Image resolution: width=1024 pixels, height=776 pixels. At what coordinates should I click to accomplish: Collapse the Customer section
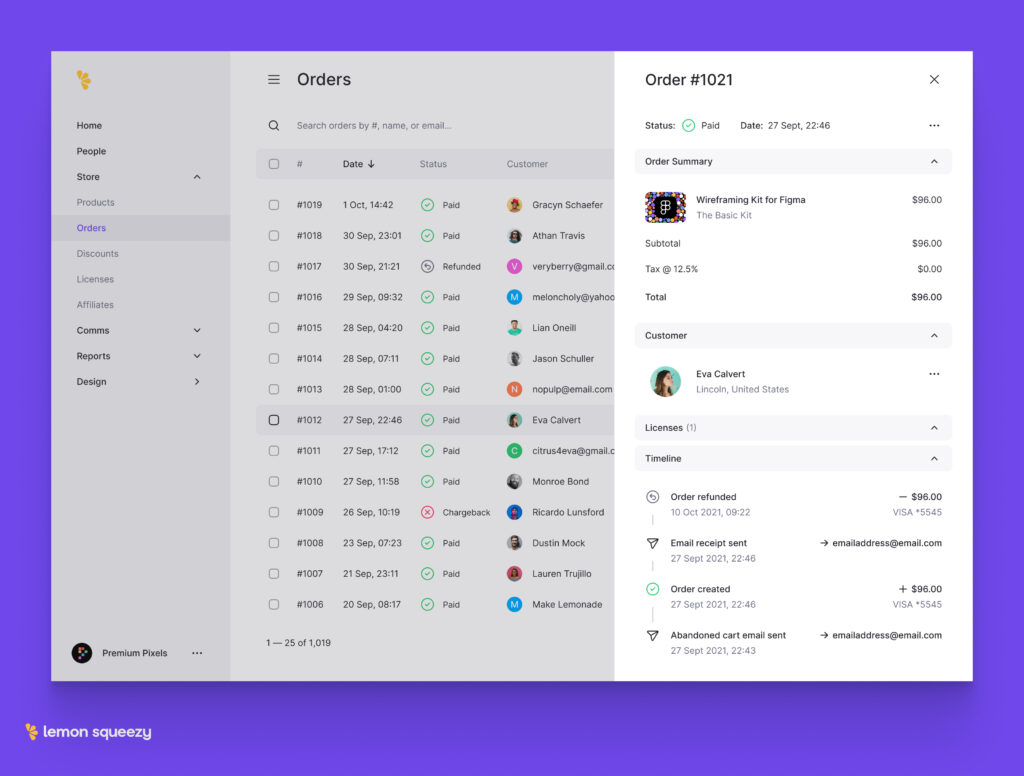tap(934, 336)
